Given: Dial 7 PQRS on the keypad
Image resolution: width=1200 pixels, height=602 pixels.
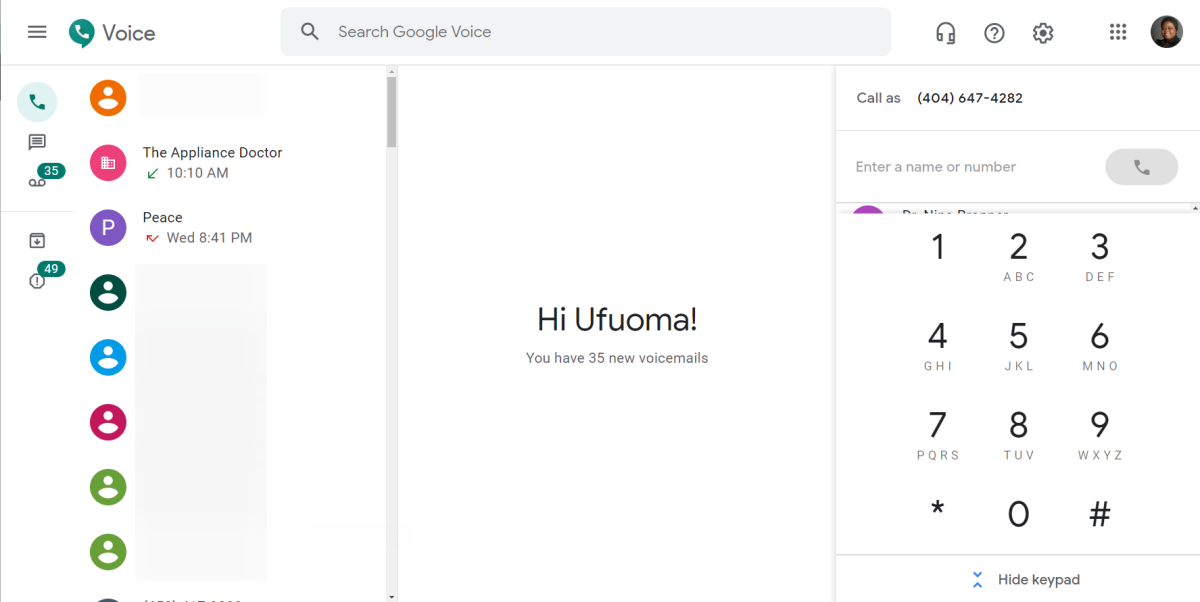Looking at the screenshot, I should click(x=938, y=434).
